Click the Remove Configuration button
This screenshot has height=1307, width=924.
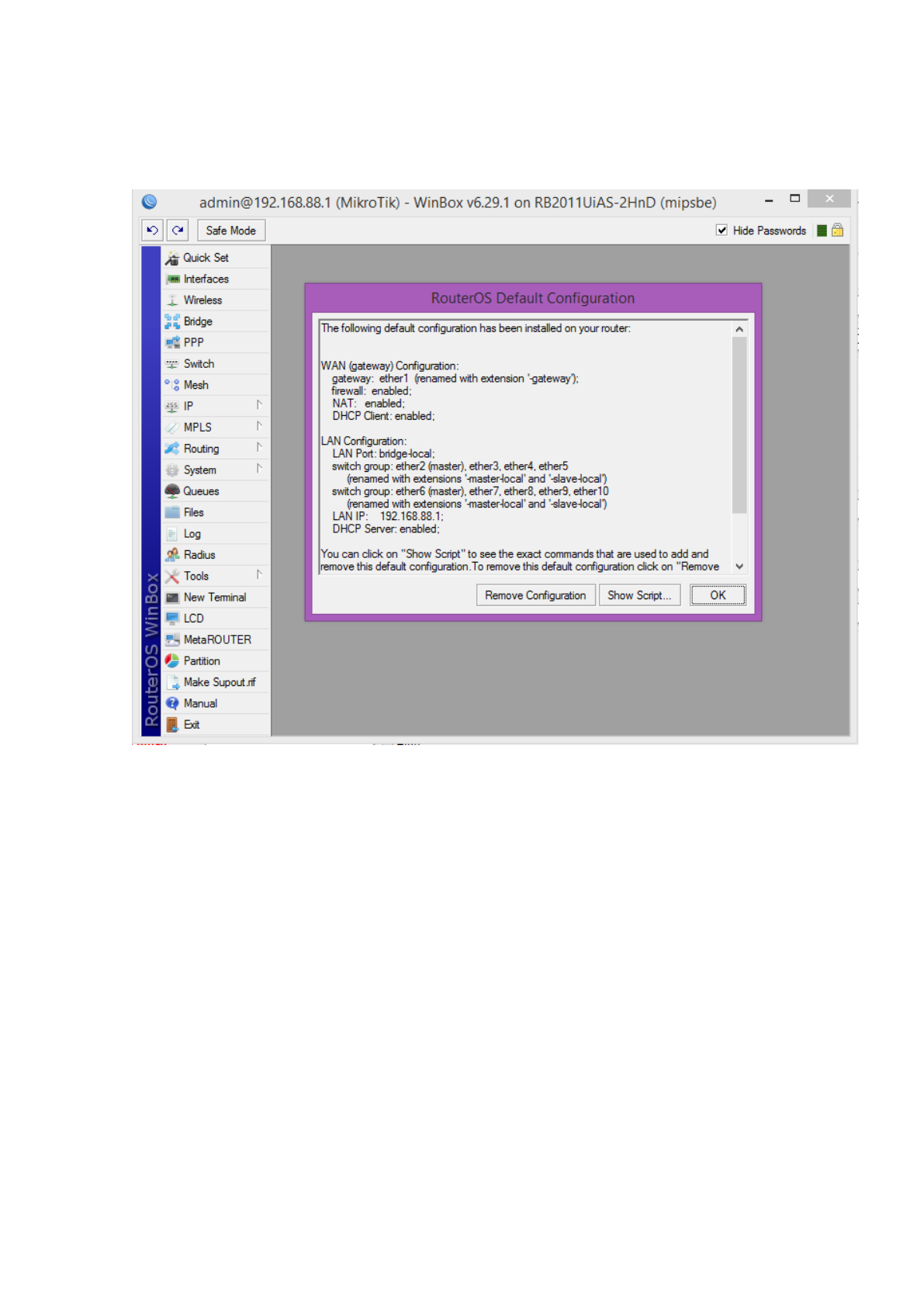536,595
